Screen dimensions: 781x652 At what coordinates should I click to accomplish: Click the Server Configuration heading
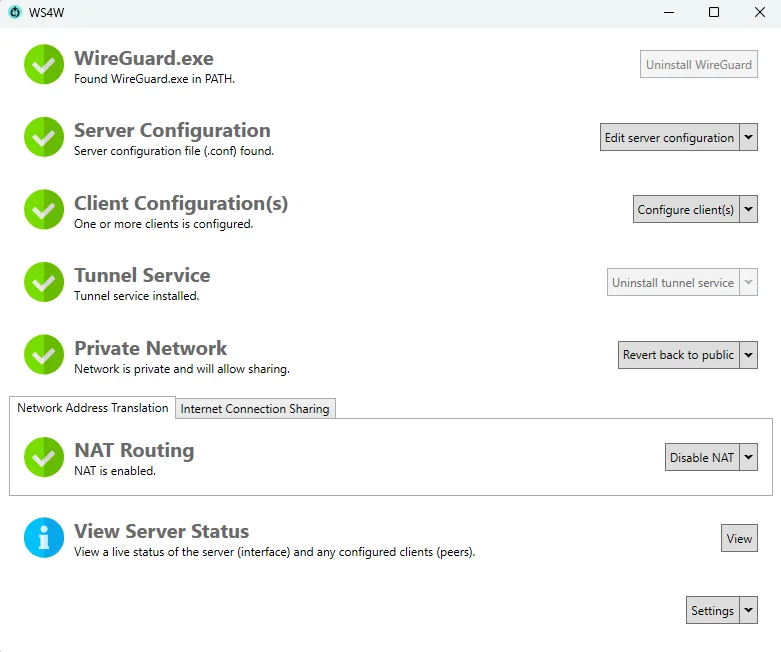click(172, 130)
